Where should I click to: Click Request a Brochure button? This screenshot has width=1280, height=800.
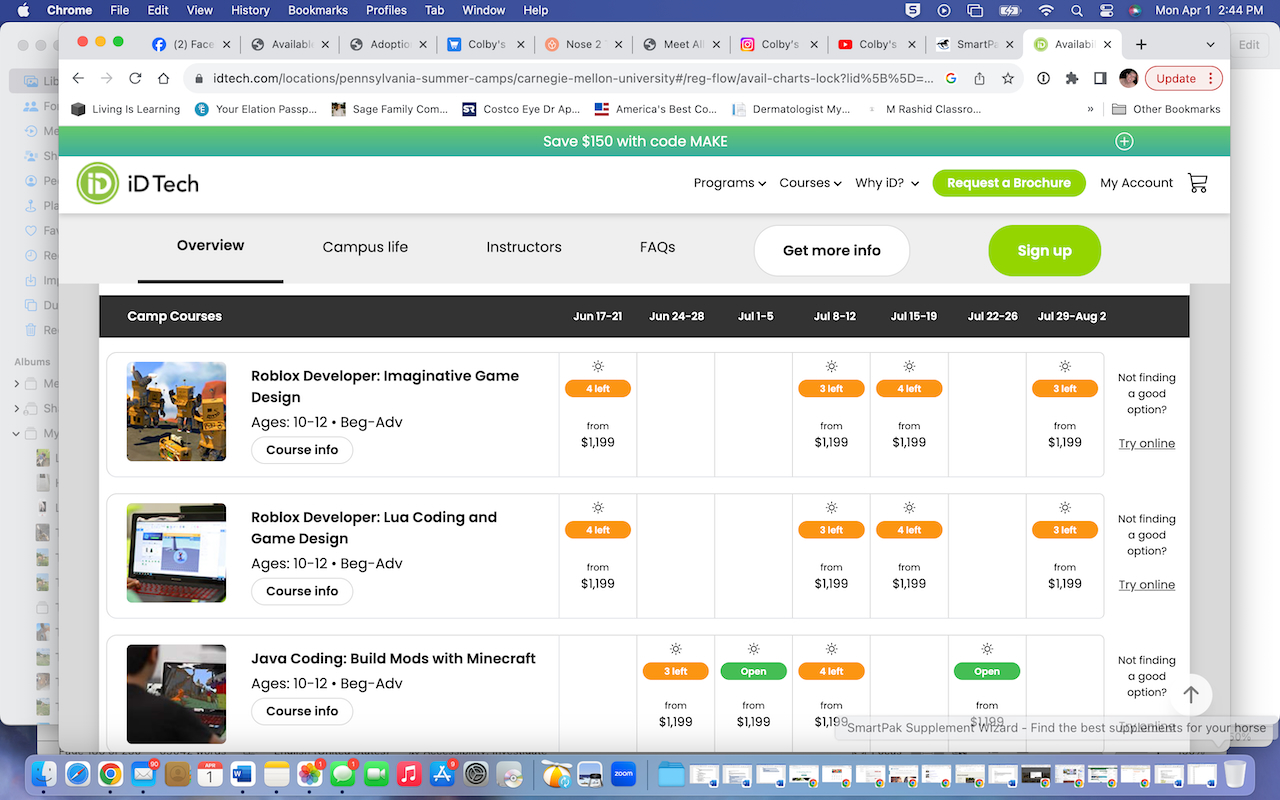pyautogui.click(x=1008, y=183)
